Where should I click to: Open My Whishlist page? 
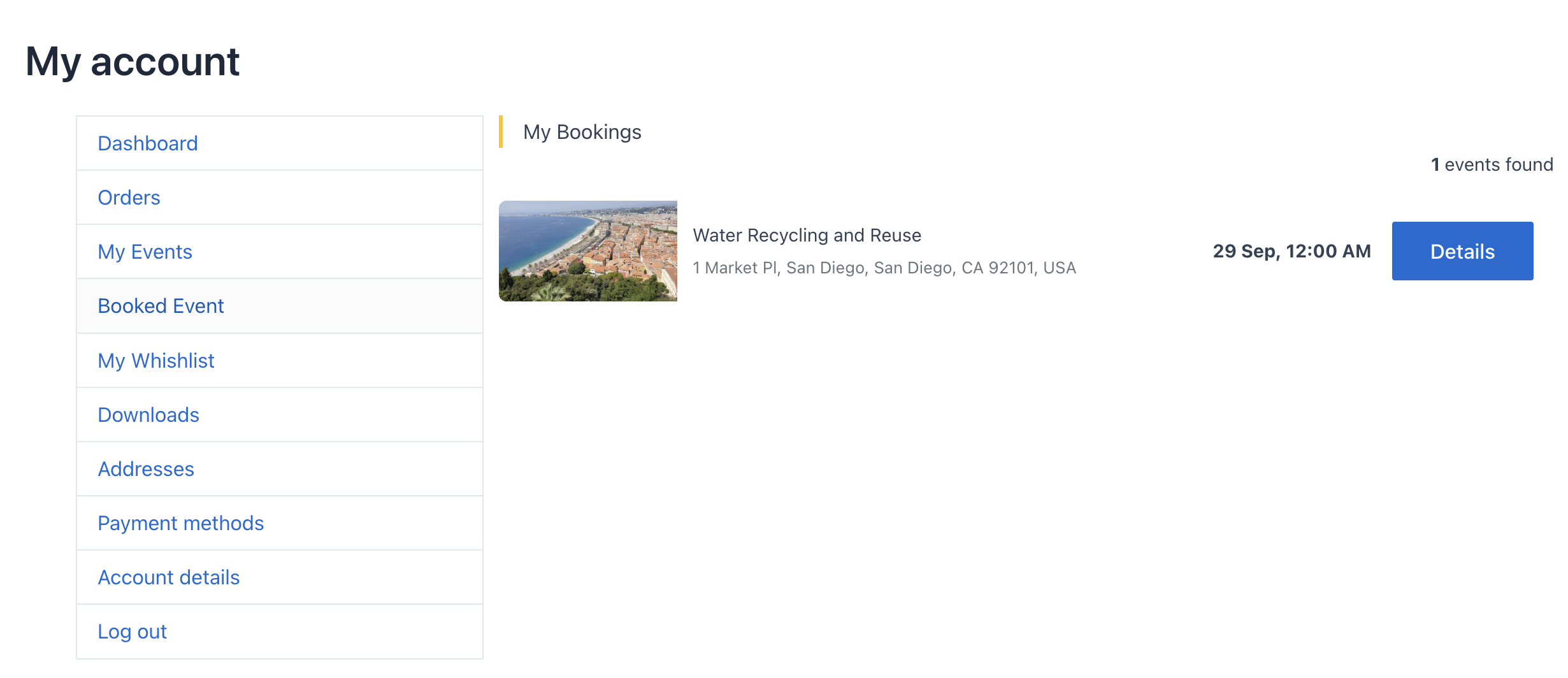point(156,361)
